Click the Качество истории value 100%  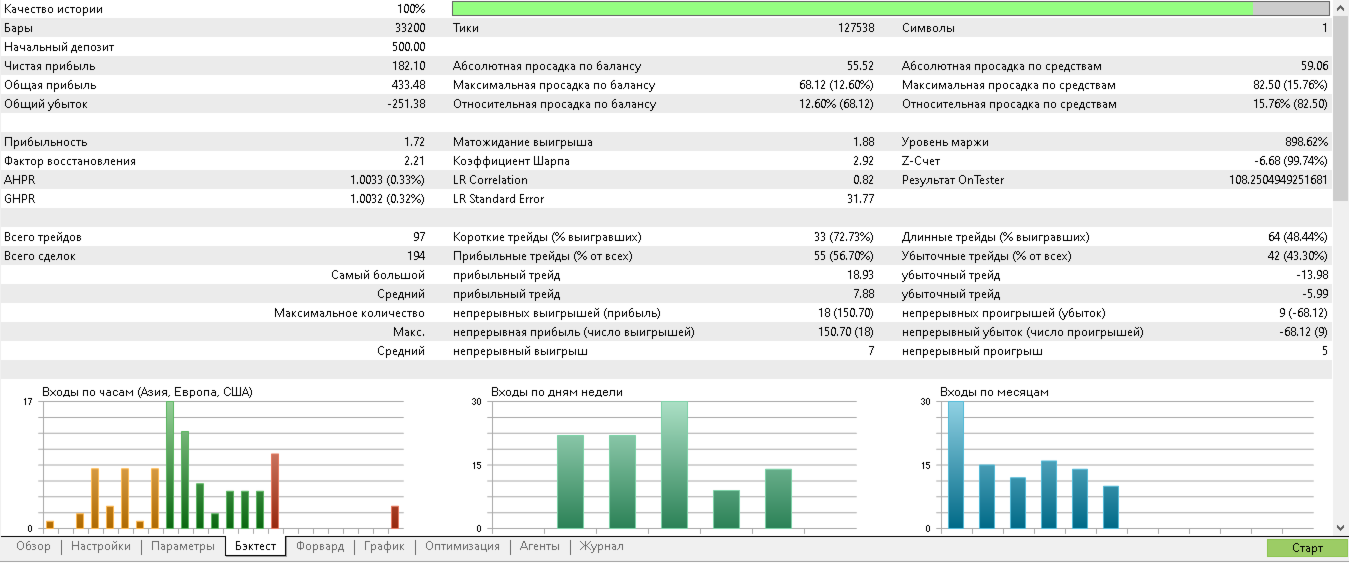click(x=411, y=9)
